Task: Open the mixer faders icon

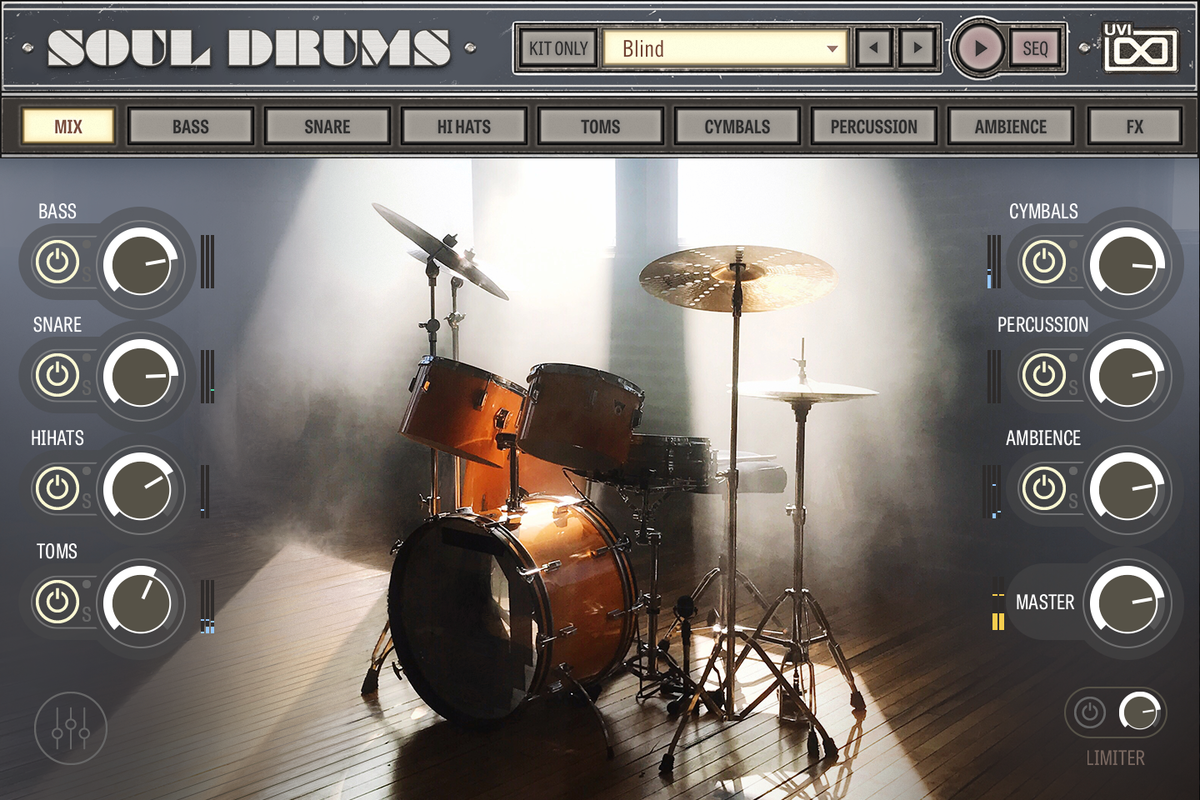Action: [70, 728]
